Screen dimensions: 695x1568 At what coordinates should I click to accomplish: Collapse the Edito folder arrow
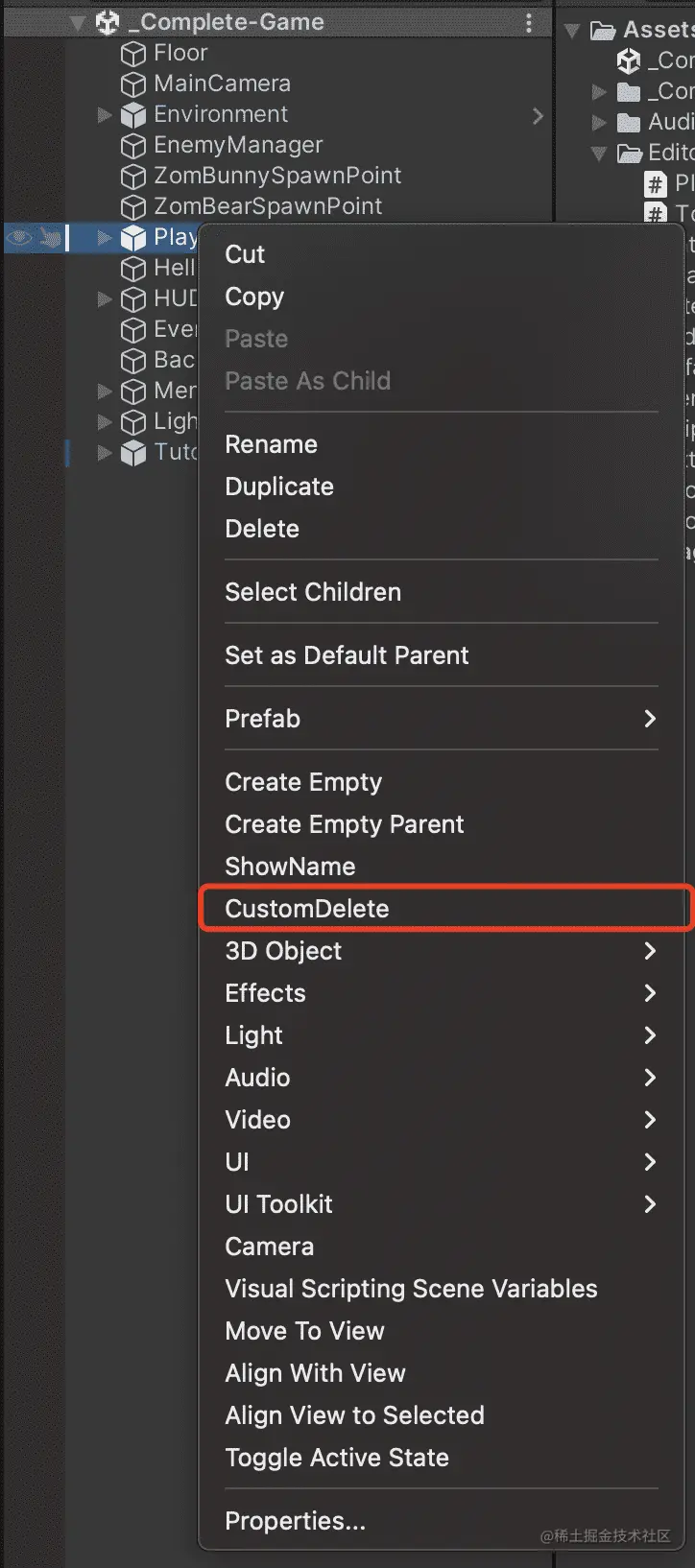[x=599, y=154]
